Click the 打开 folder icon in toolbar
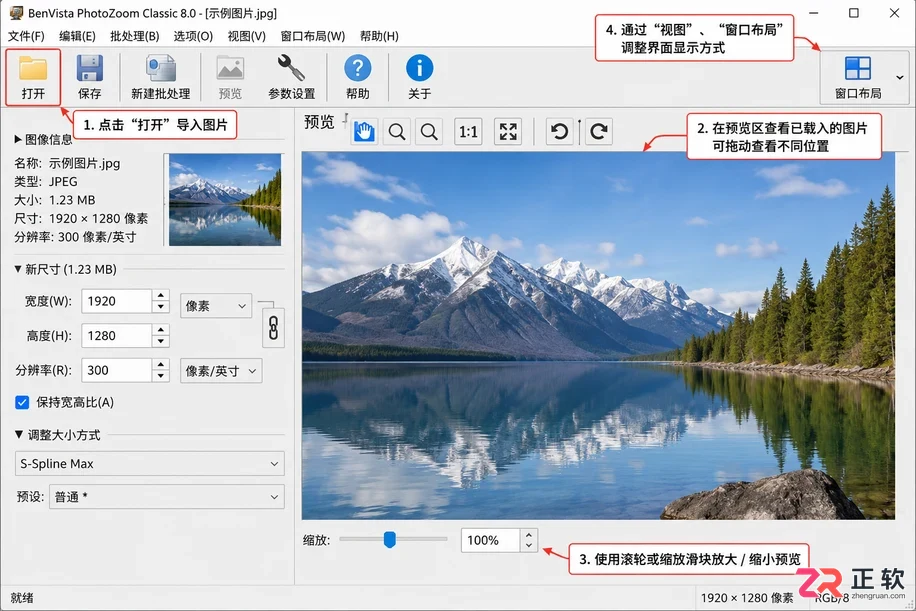 [33, 68]
